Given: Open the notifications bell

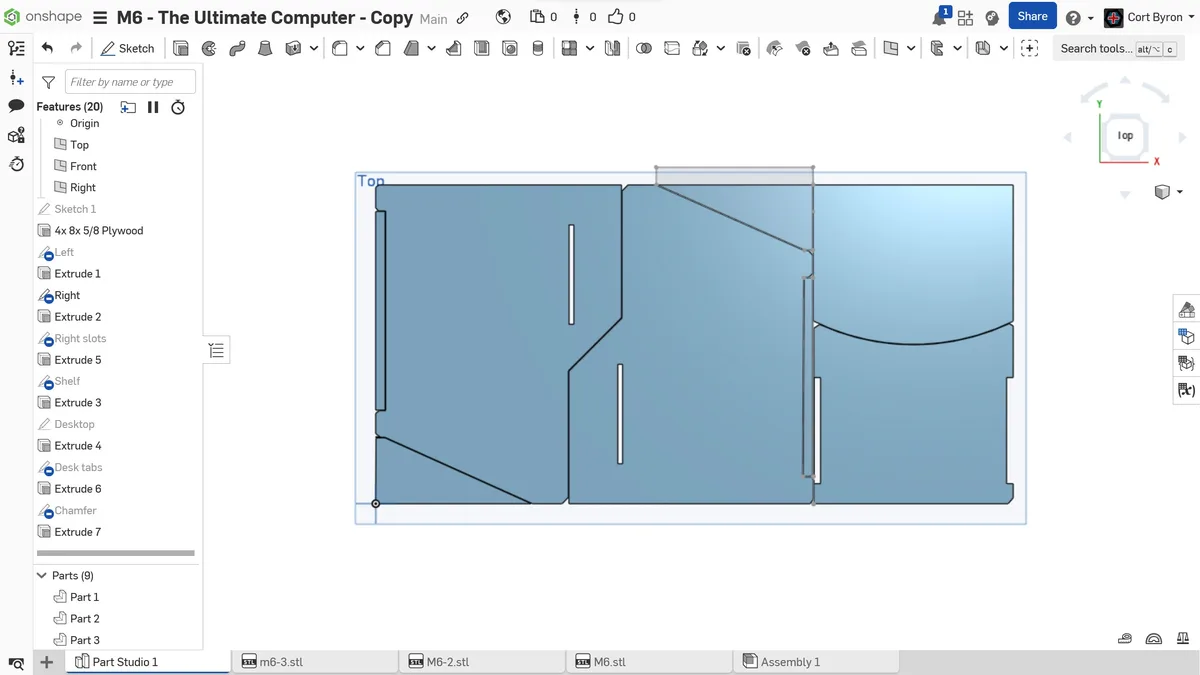Looking at the screenshot, I should tap(940, 17).
